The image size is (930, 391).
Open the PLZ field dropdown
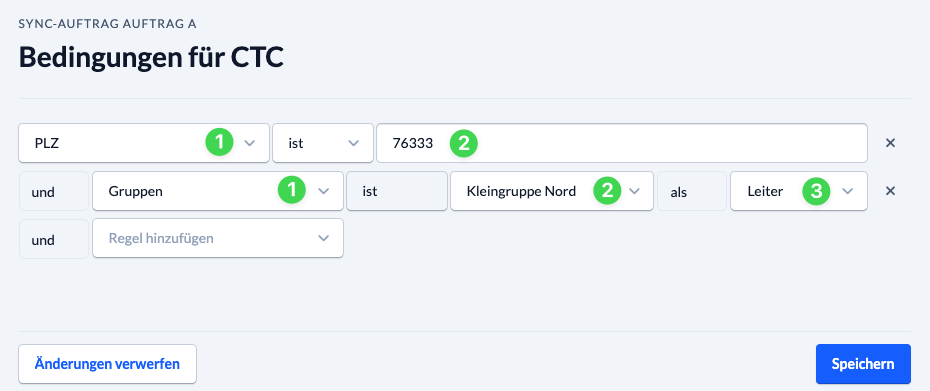click(x=144, y=143)
